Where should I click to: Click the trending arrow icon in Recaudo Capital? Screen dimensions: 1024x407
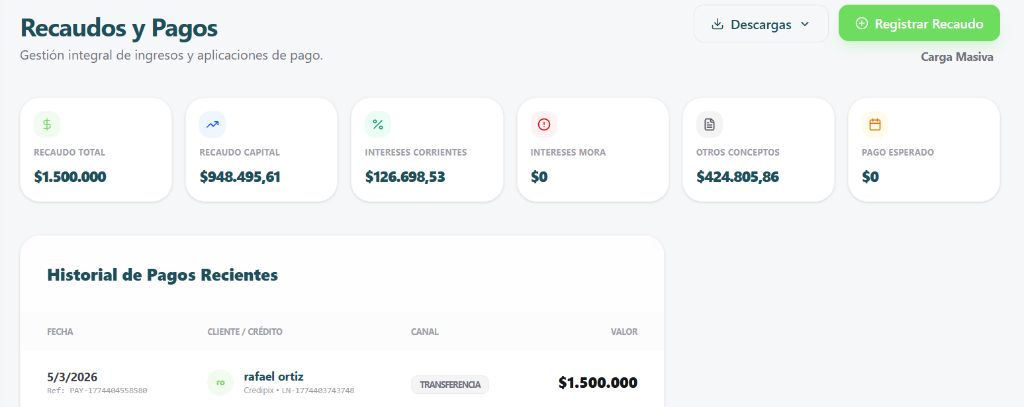point(212,124)
